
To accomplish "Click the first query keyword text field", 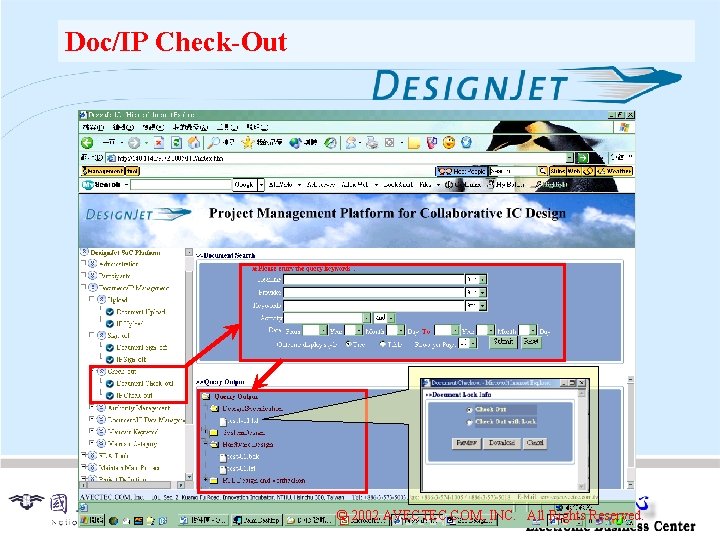I will [x=374, y=279].
